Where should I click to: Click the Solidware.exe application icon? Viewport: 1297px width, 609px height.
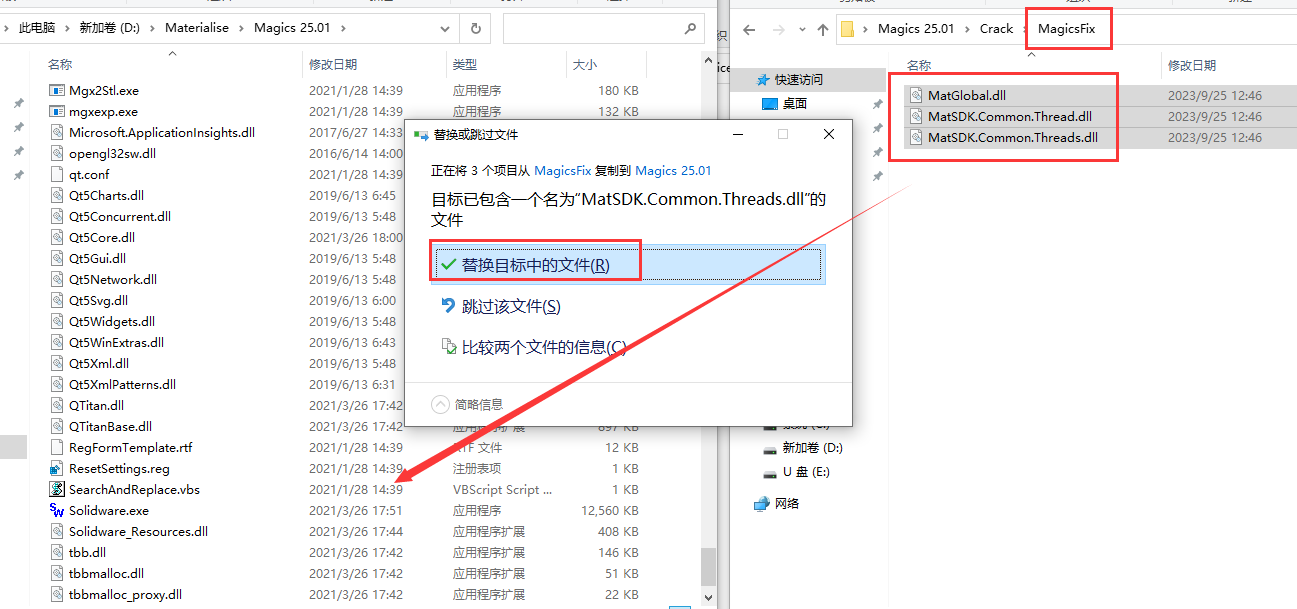pyautogui.click(x=57, y=511)
